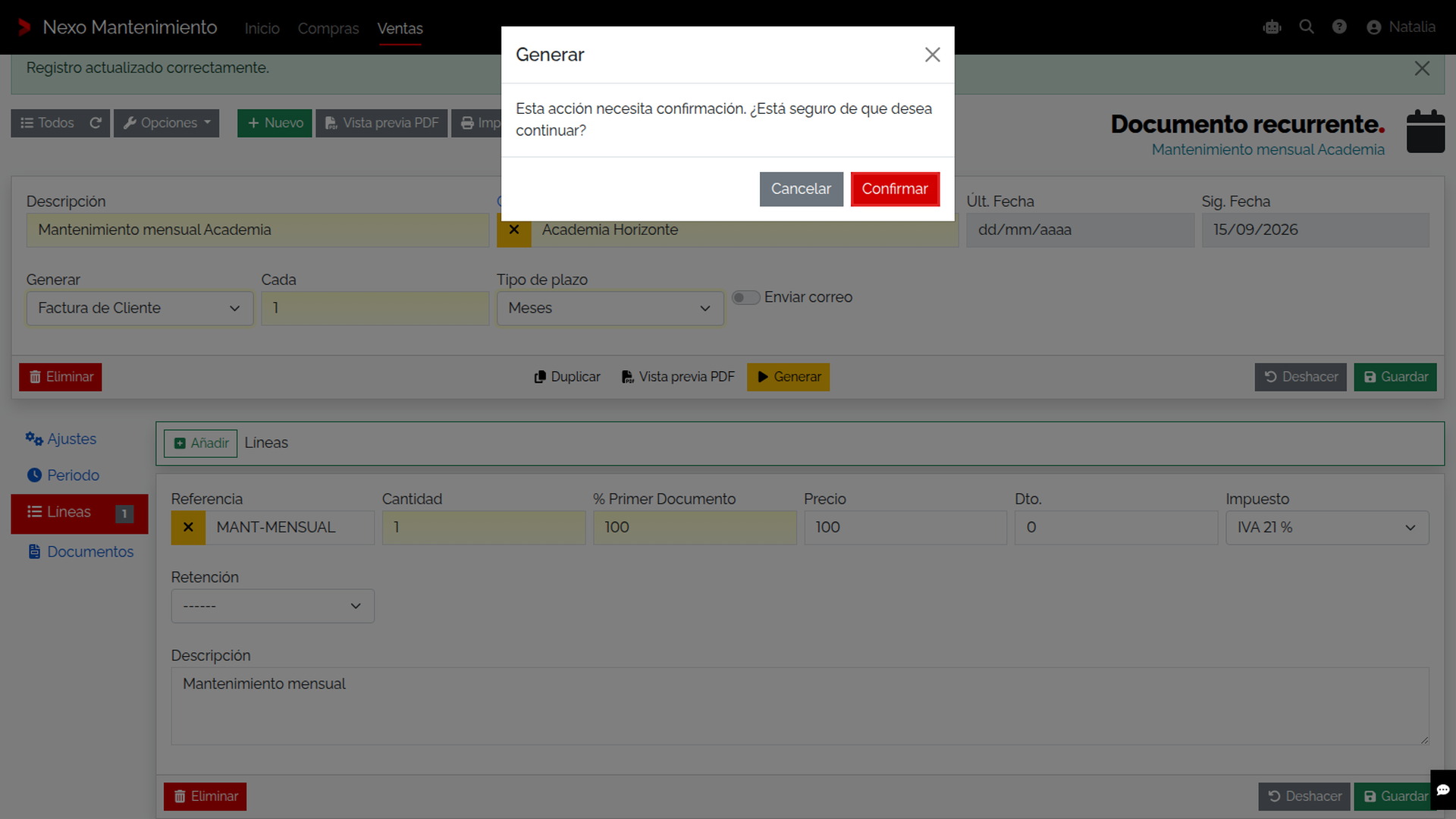This screenshot has width=1456, height=819.
Task: Clear the Academia Horizonte customer selection
Action: (x=513, y=230)
